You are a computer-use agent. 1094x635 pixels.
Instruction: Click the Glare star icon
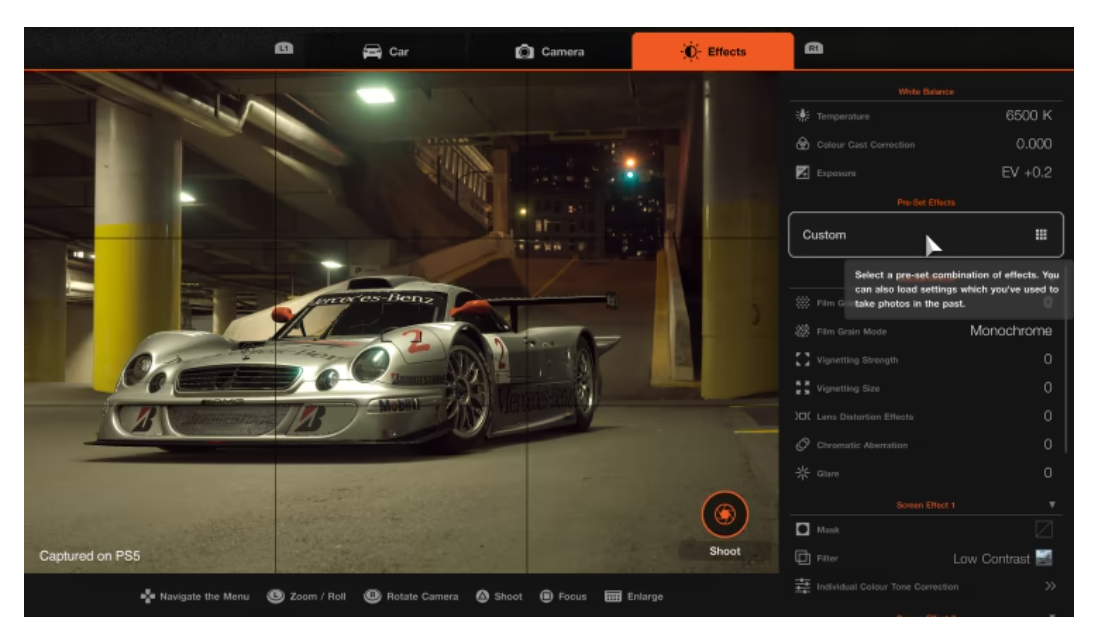coord(802,473)
